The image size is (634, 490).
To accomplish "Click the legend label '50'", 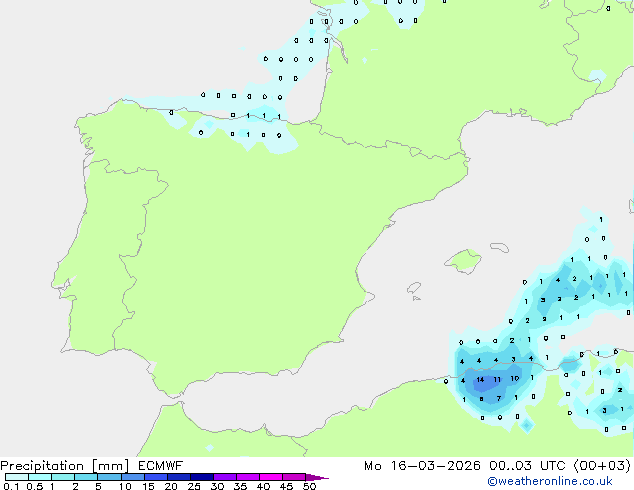I will [x=309, y=486].
